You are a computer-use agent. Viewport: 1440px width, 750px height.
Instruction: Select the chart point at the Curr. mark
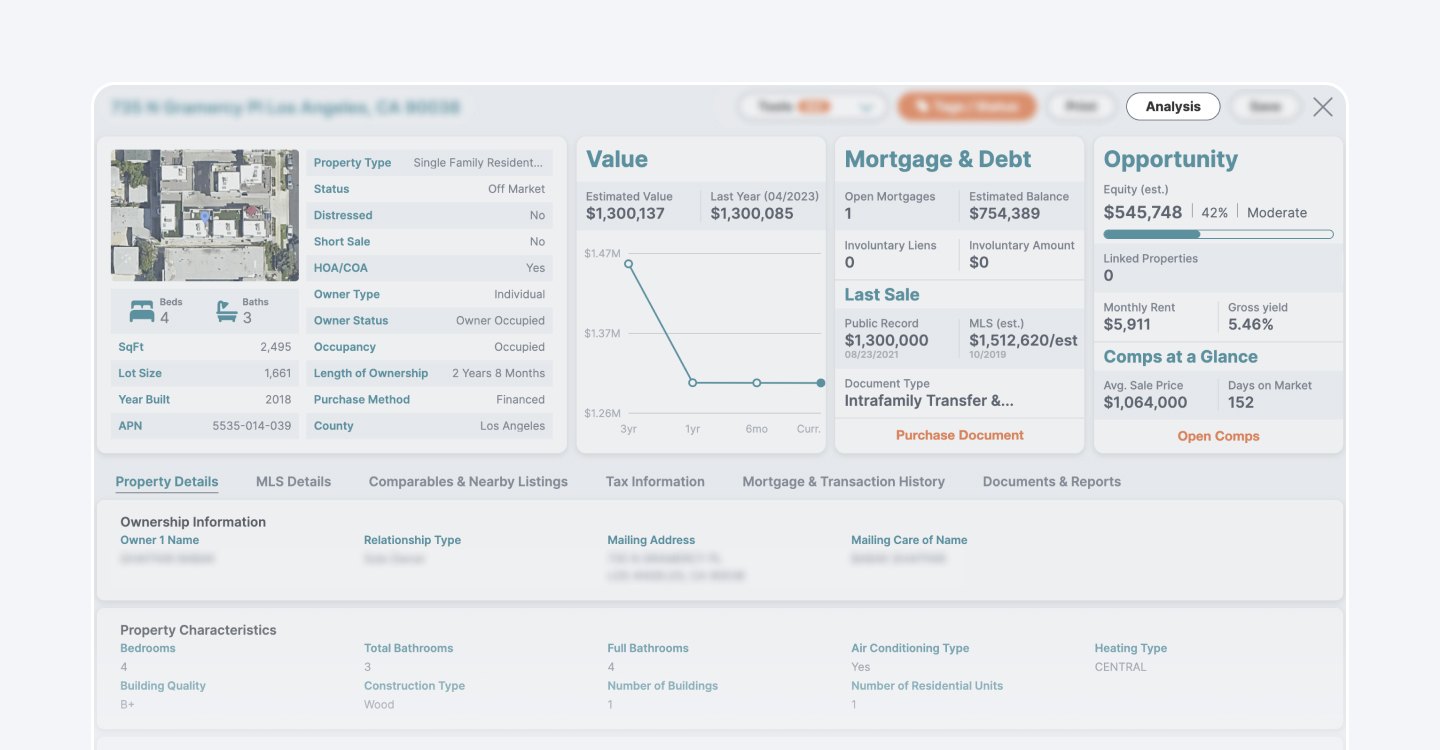[820, 382]
